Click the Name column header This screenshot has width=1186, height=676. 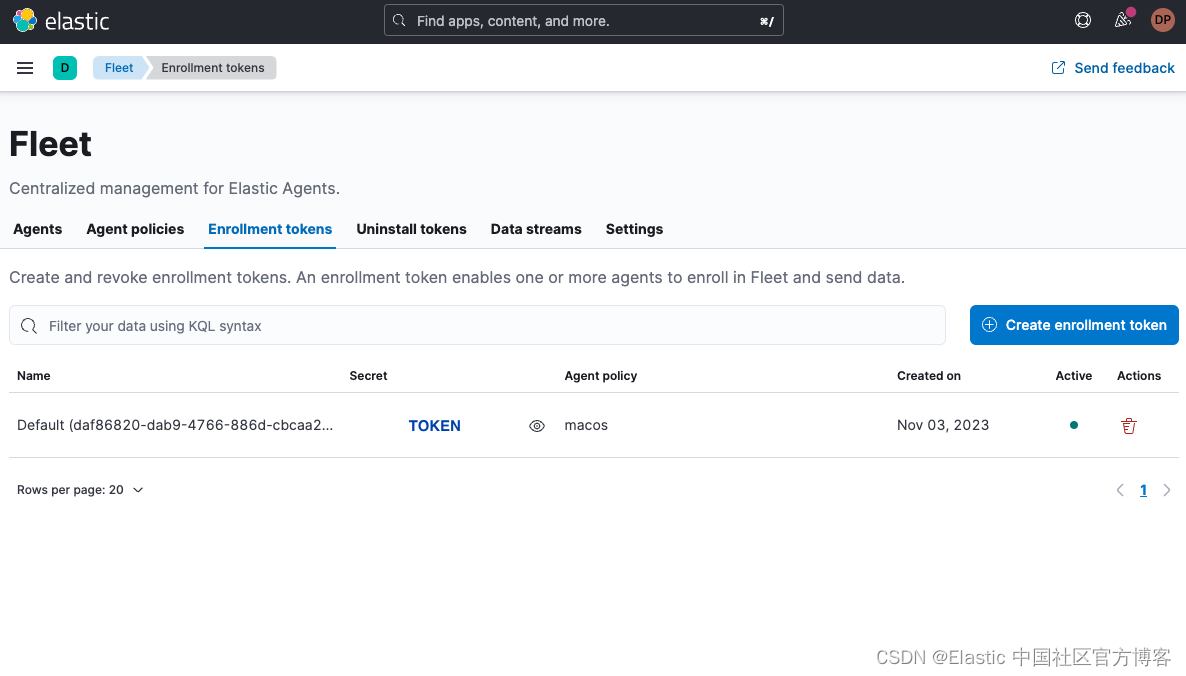[34, 376]
